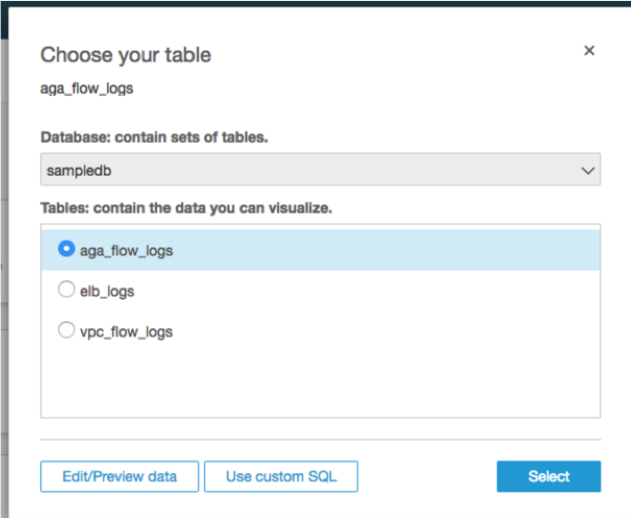
Task: Select the aga_flow_logs radio button
Action: click(67, 250)
